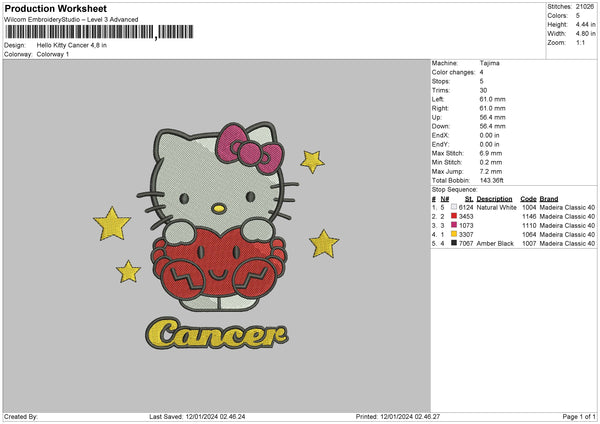The height and width of the screenshot is (424, 600).
Task: Click the magenta swatch for thread 1073
Action: tap(454, 225)
